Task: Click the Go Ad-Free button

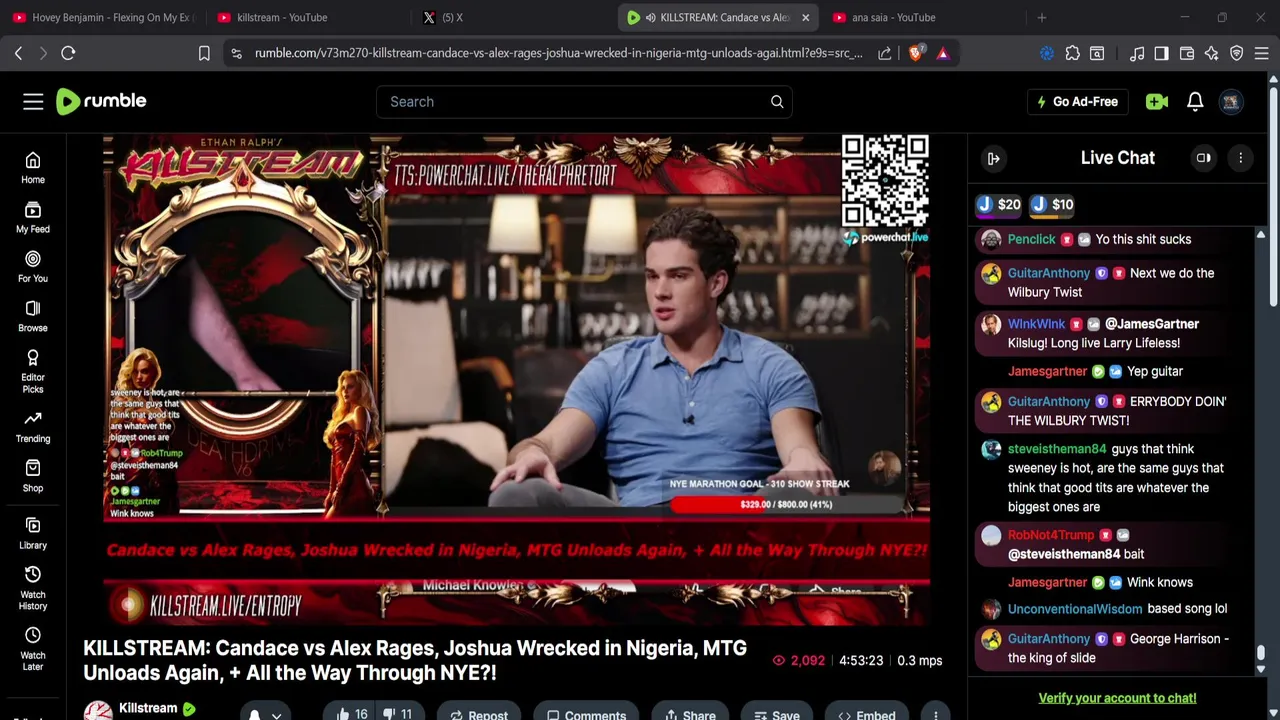Action: click(1077, 101)
